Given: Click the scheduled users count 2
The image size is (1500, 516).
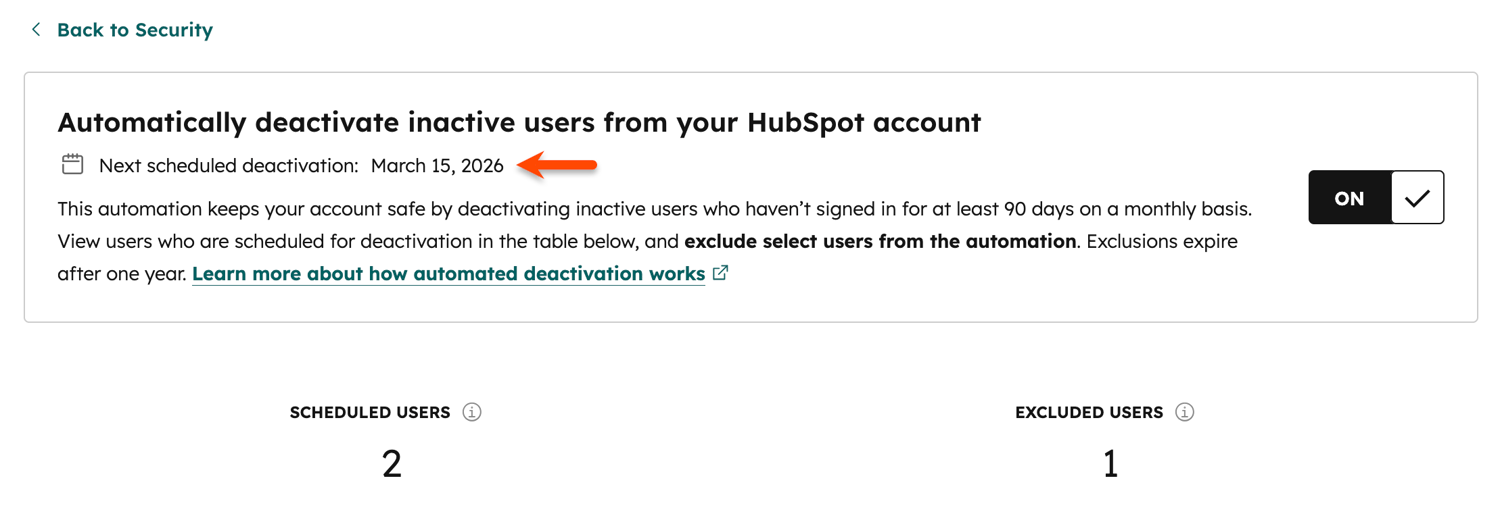Looking at the screenshot, I should [x=392, y=463].
